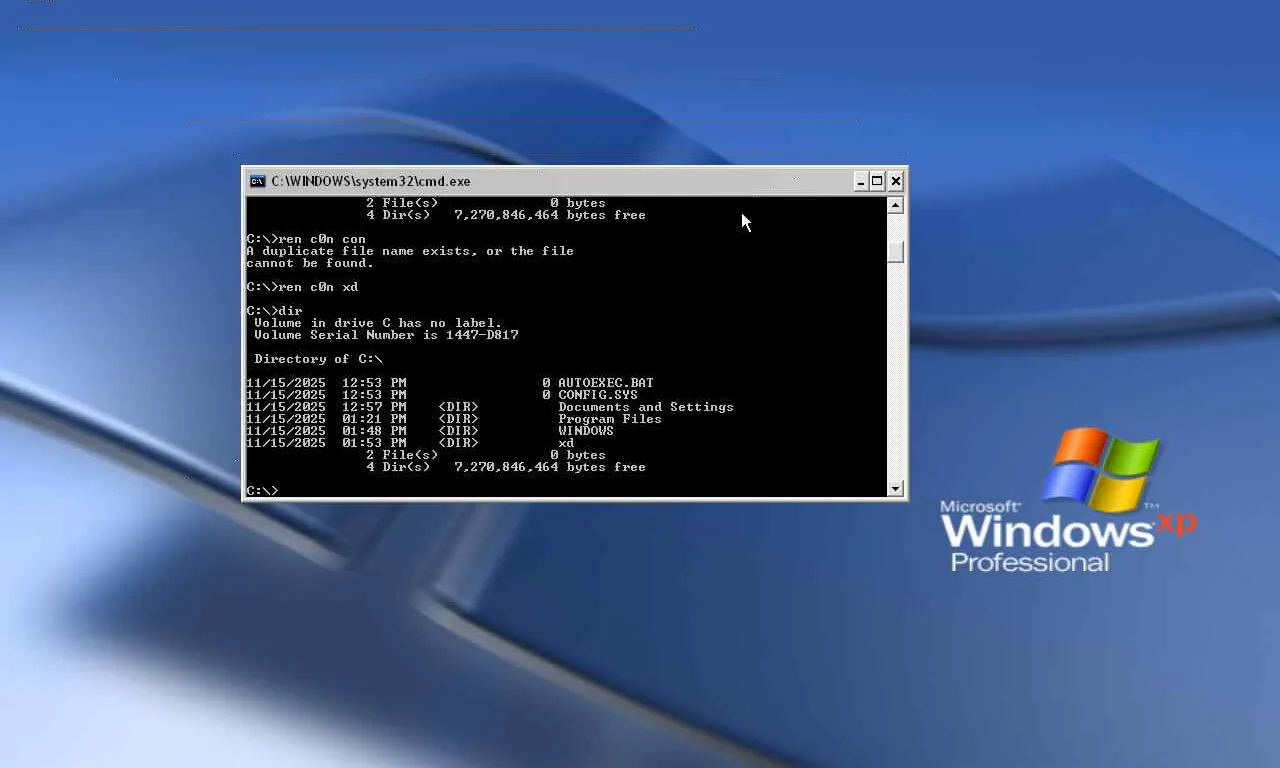This screenshot has height=768, width=1280.
Task: Click the 'Directory of C:\' line
Action: click(318, 359)
